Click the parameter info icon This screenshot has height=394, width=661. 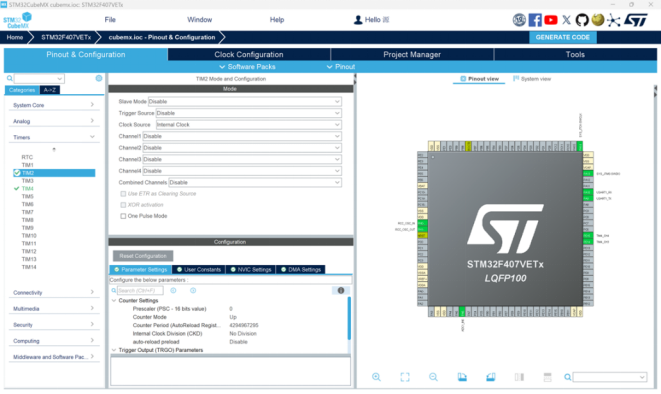341,290
